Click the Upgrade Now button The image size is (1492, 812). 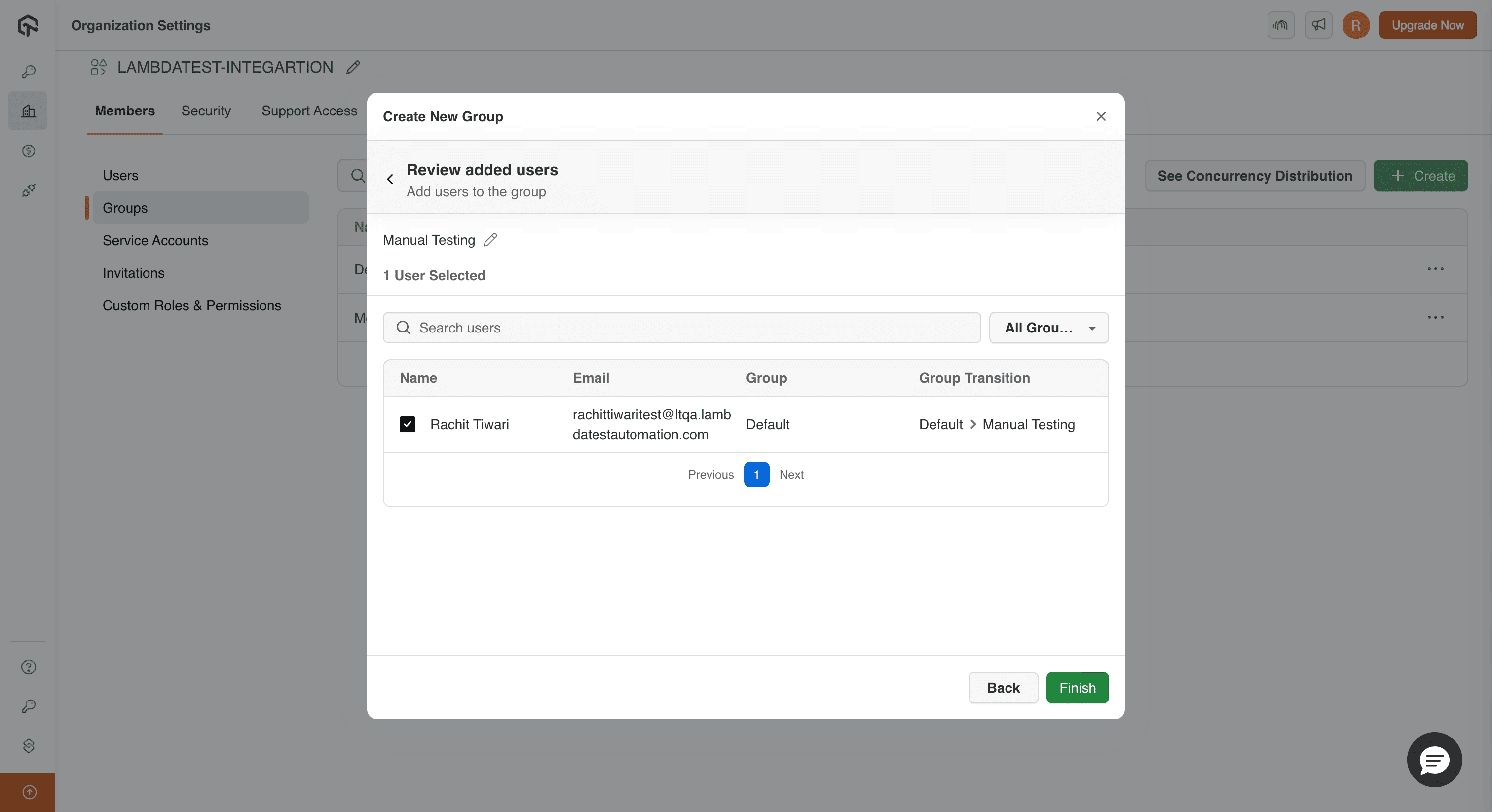click(x=1427, y=25)
